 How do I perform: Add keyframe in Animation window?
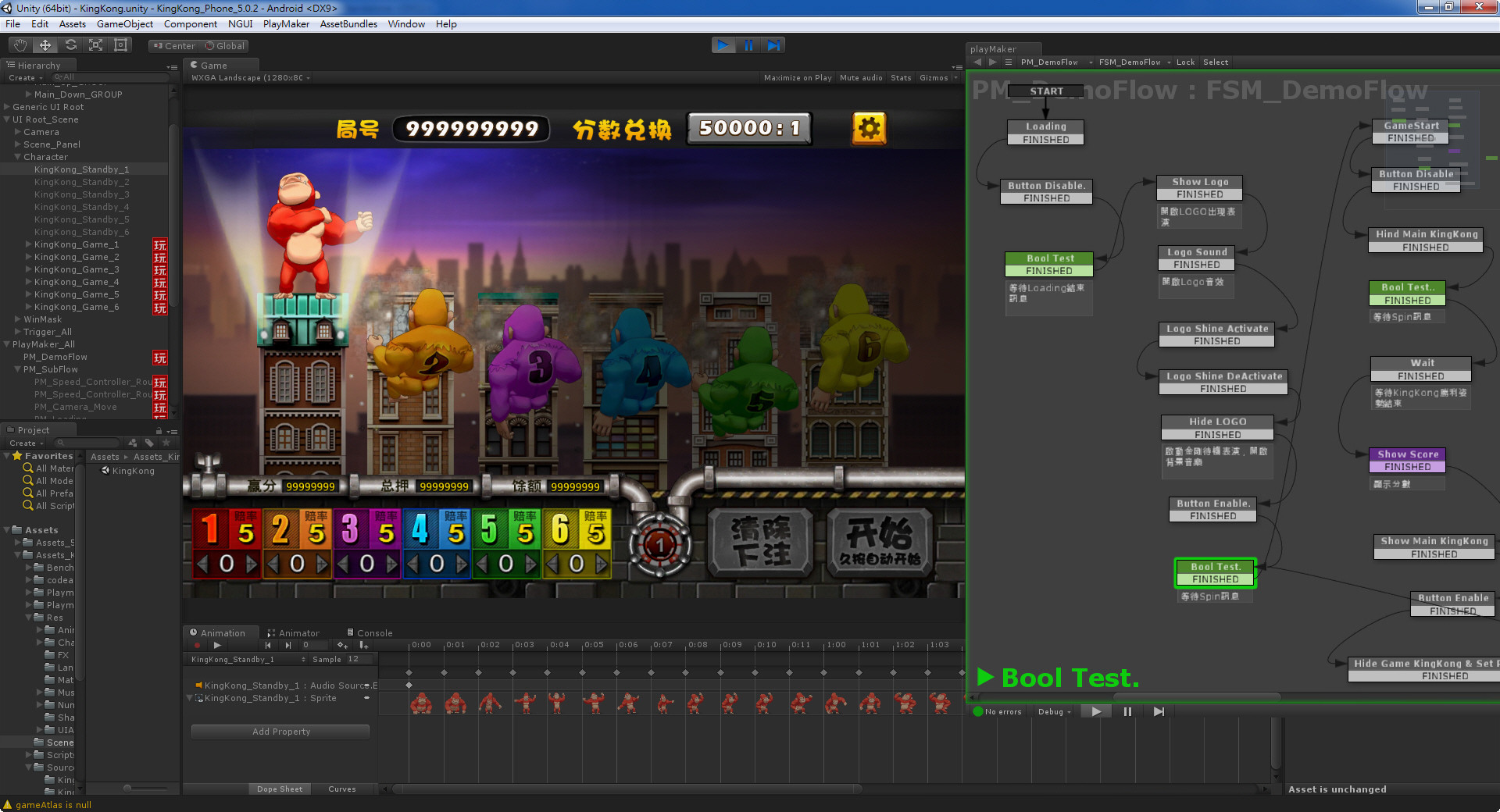342,646
